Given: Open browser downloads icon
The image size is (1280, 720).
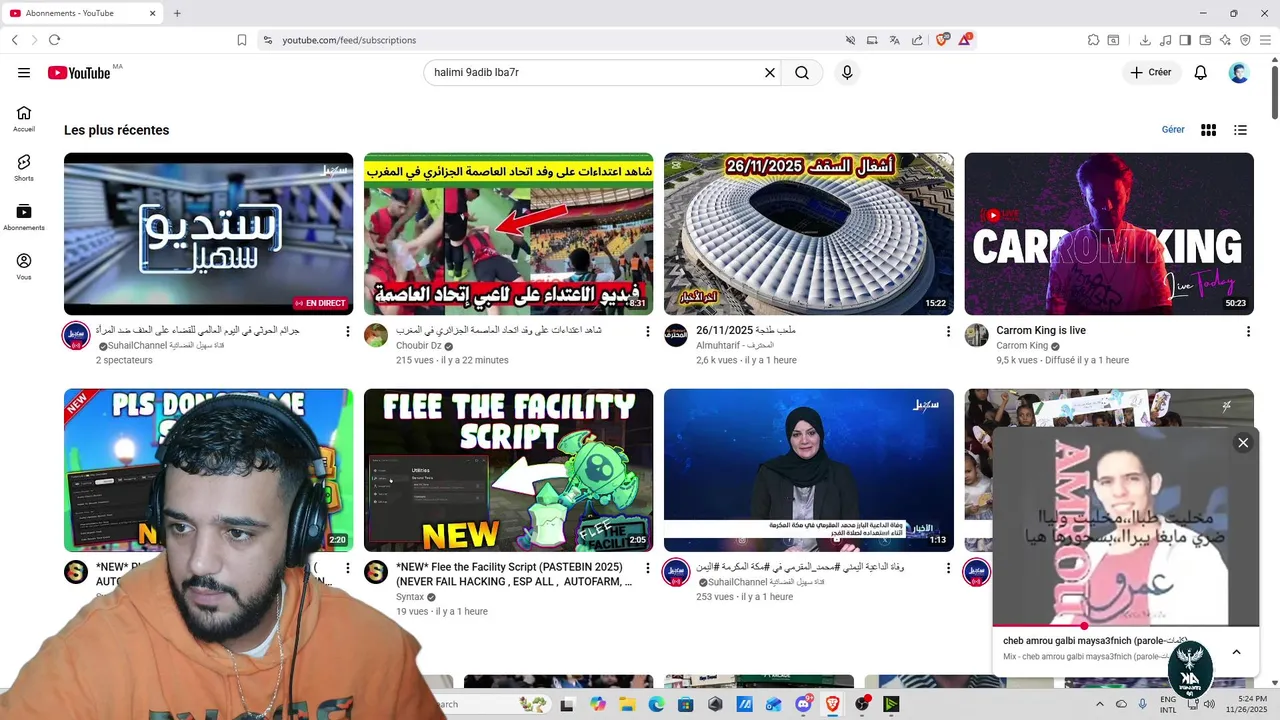Looking at the screenshot, I should pos(1145,40).
